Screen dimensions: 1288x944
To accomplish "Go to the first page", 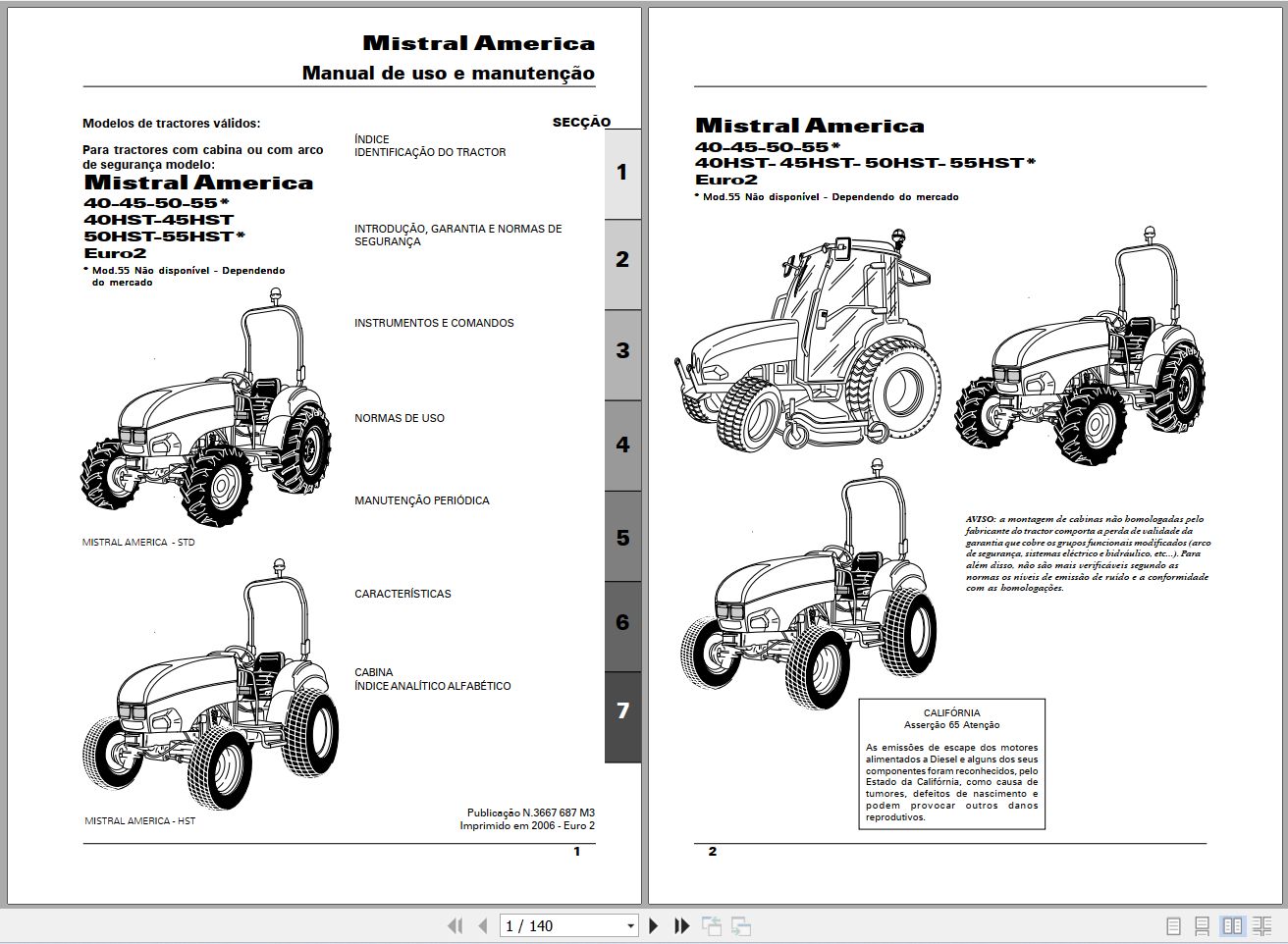I will click(x=455, y=925).
